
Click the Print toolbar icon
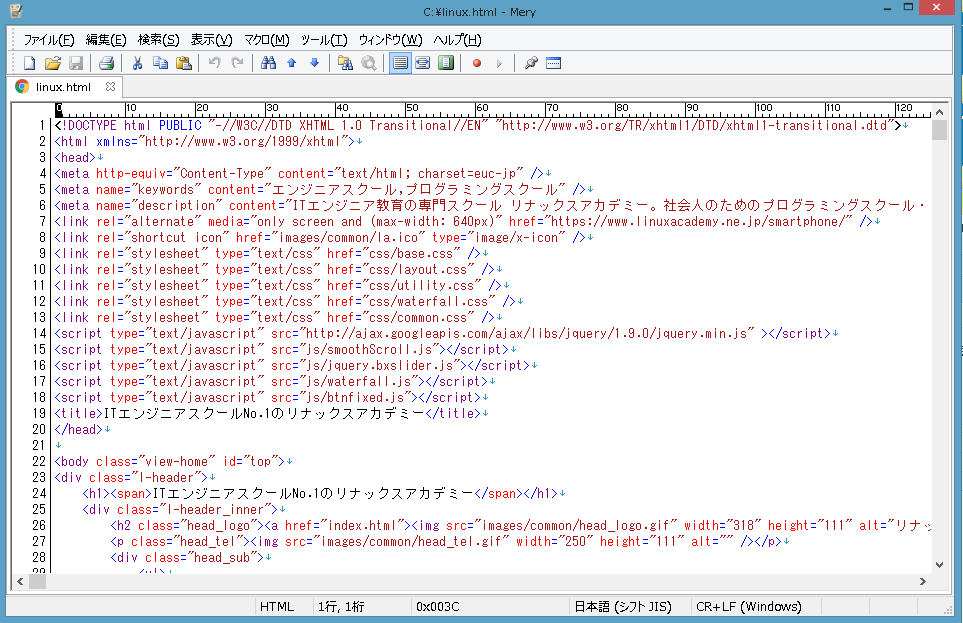click(106, 63)
